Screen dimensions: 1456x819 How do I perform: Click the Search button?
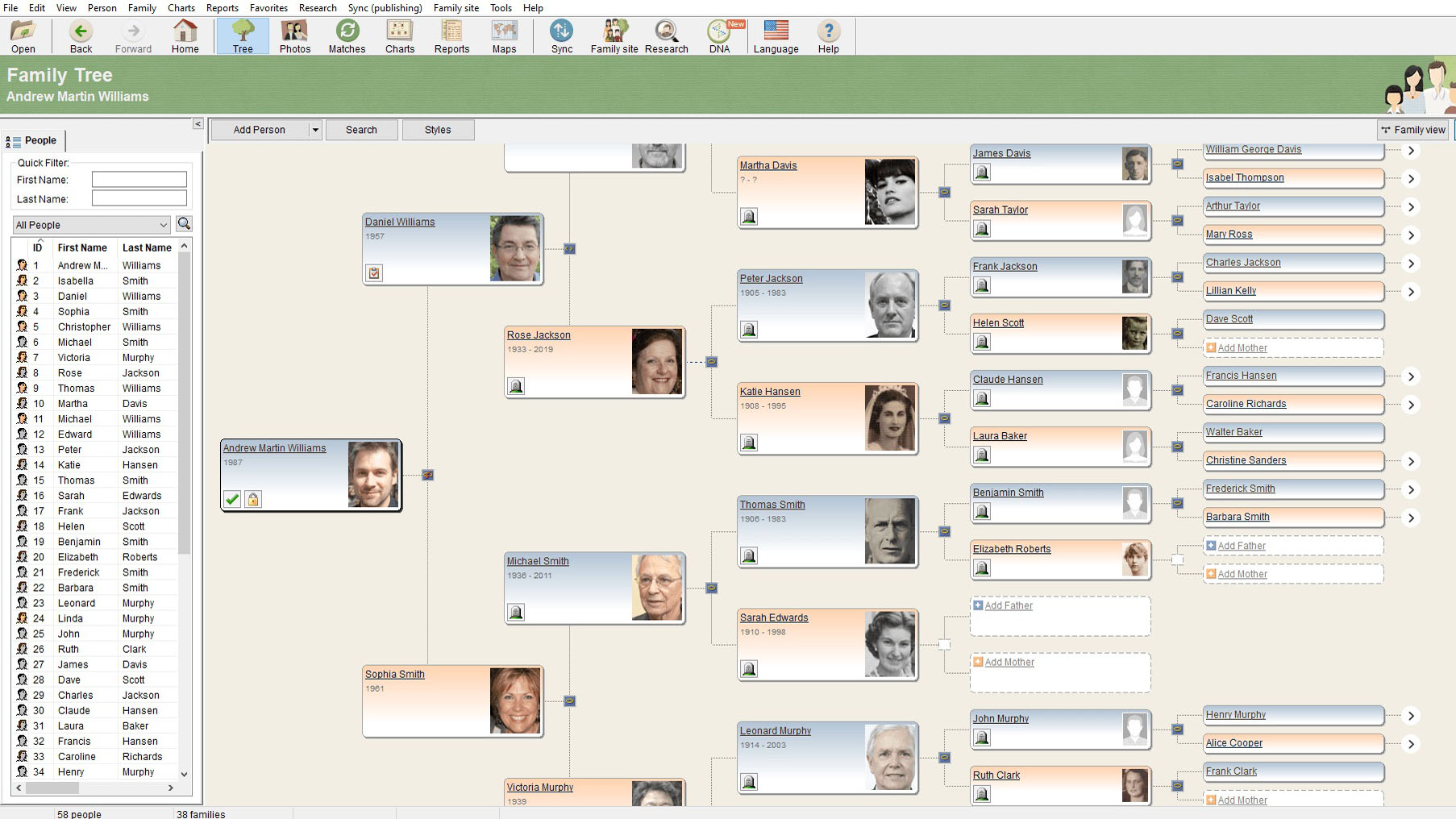(361, 130)
